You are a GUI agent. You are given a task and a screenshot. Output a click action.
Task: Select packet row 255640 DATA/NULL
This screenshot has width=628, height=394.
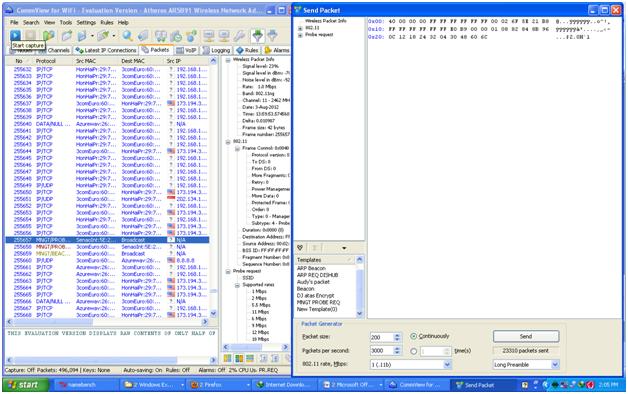[107, 124]
